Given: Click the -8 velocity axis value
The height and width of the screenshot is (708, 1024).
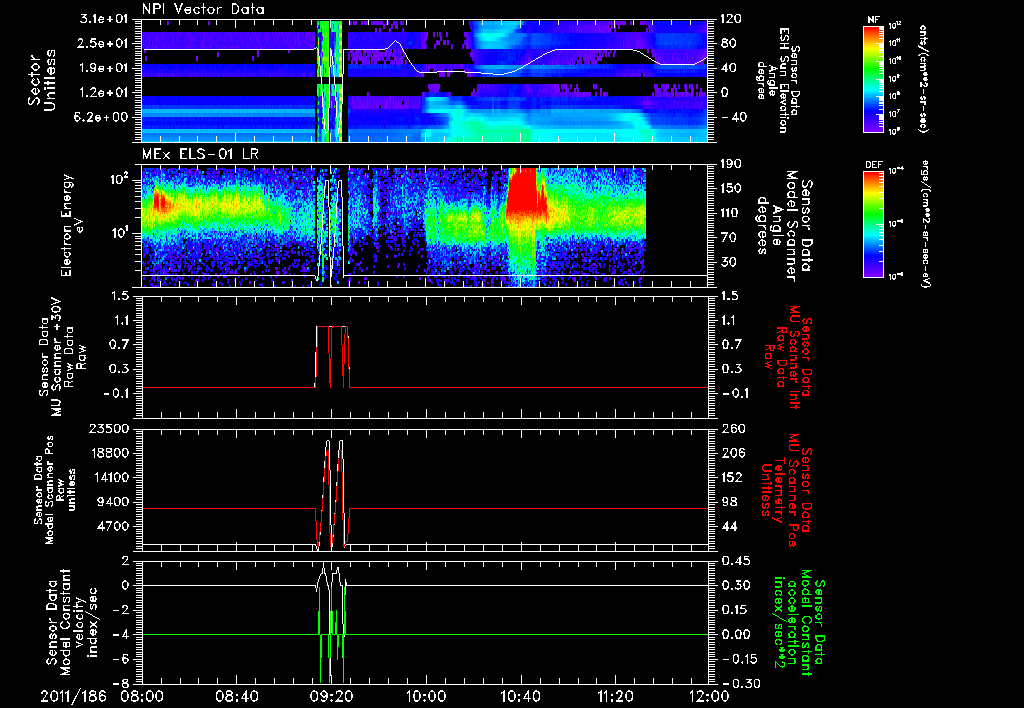Looking at the screenshot, I should point(120,684).
